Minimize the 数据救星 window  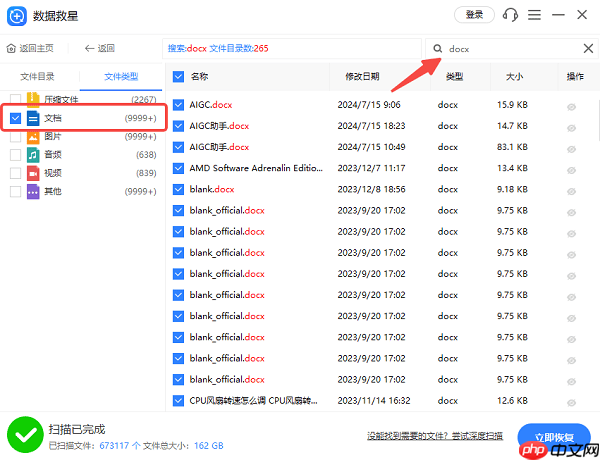(x=558, y=15)
